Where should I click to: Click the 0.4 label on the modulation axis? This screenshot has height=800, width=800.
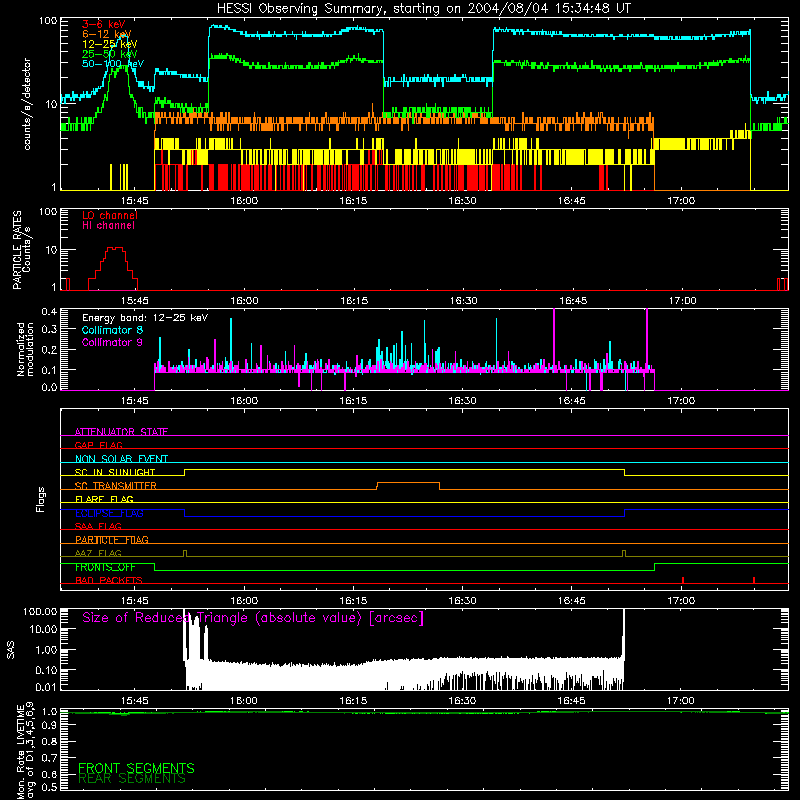pos(49,311)
